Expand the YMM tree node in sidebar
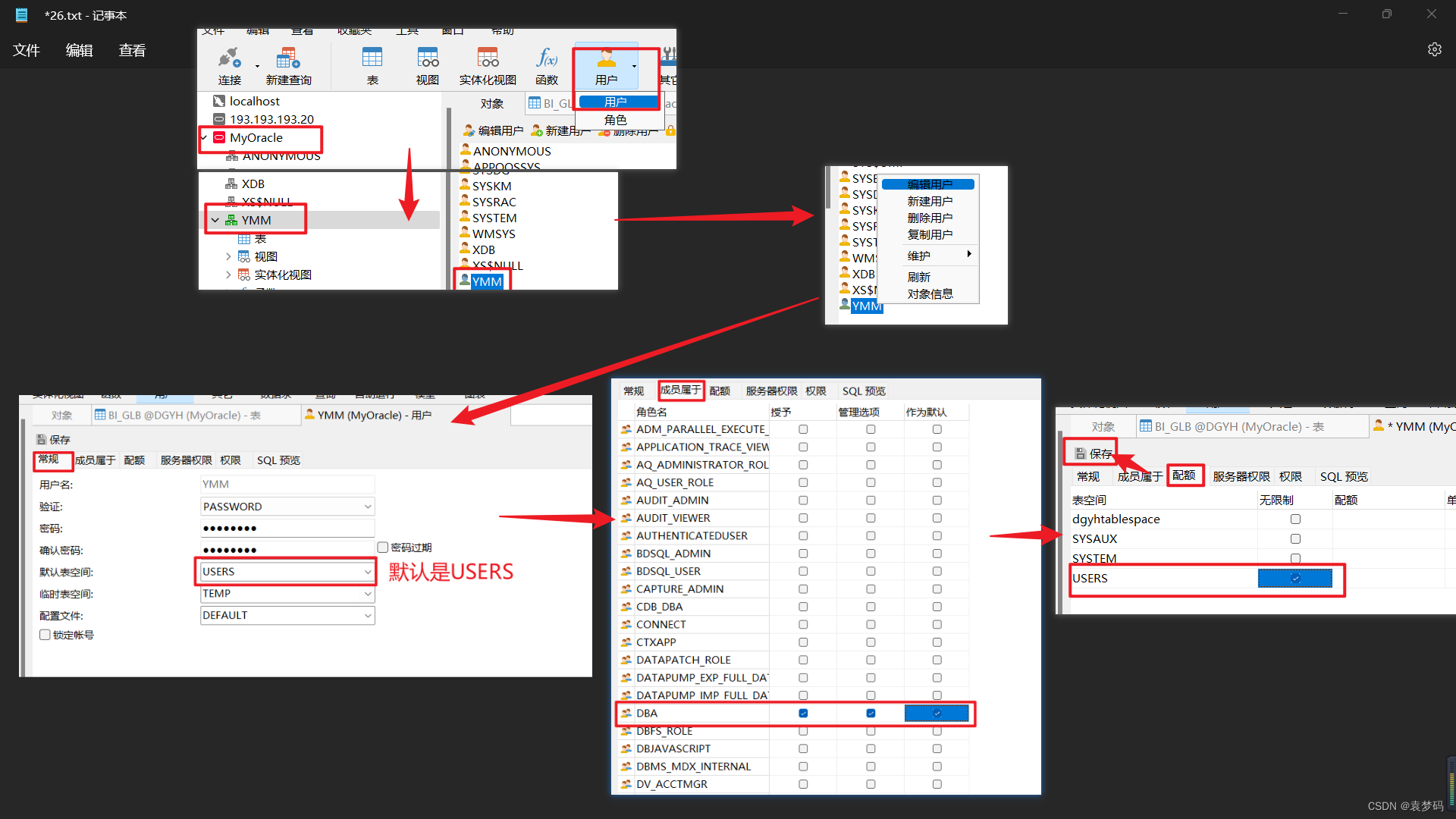Viewport: 1456px width, 819px height. [214, 220]
